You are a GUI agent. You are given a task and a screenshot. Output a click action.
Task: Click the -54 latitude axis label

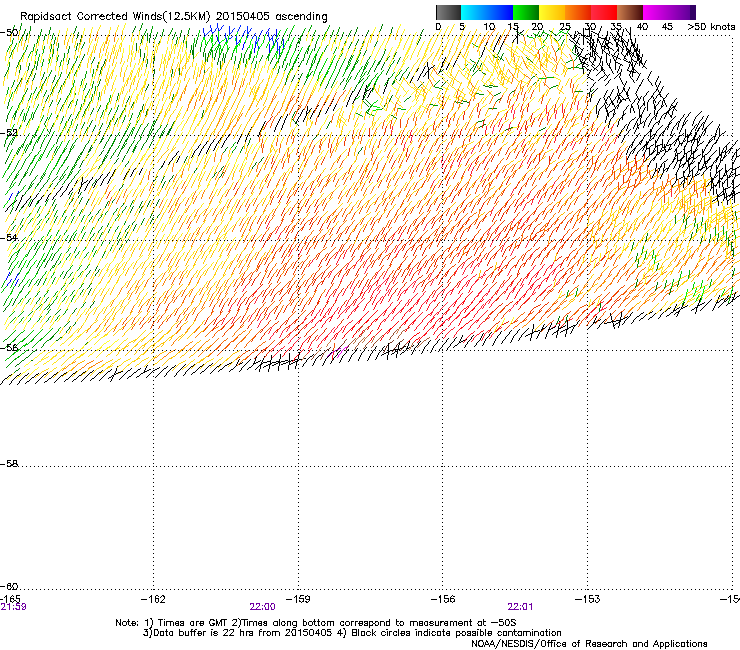pos(9,238)
